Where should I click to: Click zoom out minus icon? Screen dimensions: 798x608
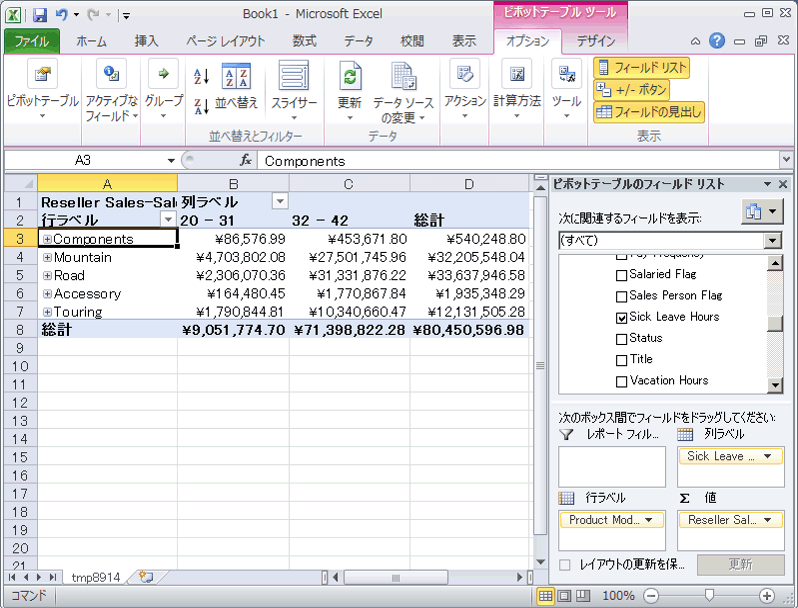point(650,595)
